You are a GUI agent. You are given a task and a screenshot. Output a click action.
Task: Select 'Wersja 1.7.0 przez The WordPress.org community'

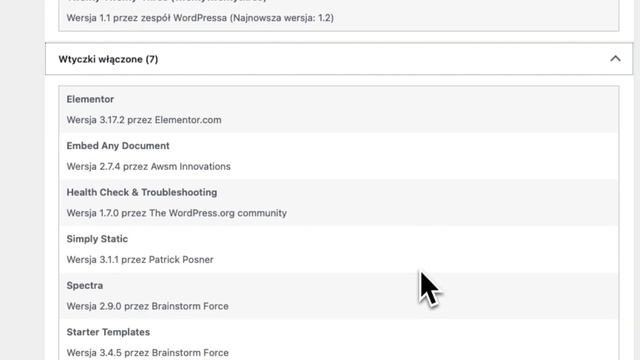coord(177,213)
